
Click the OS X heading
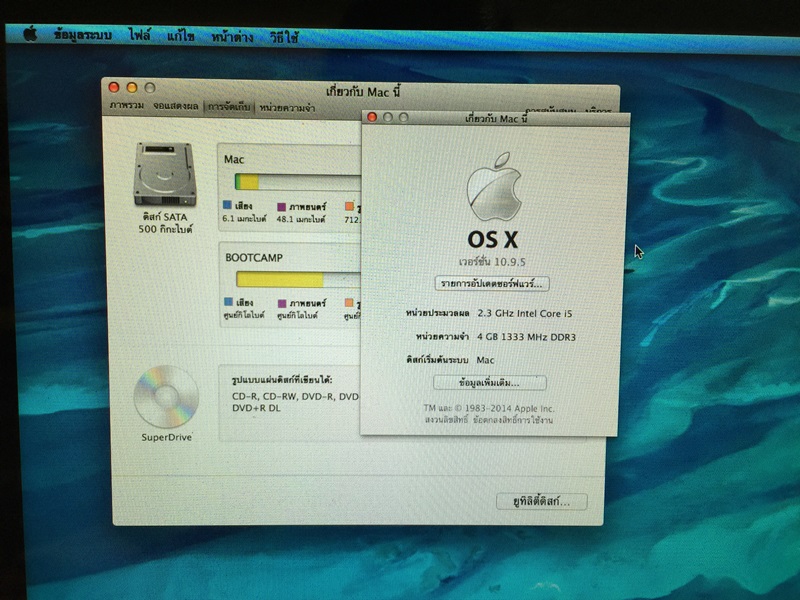(493, 240)
